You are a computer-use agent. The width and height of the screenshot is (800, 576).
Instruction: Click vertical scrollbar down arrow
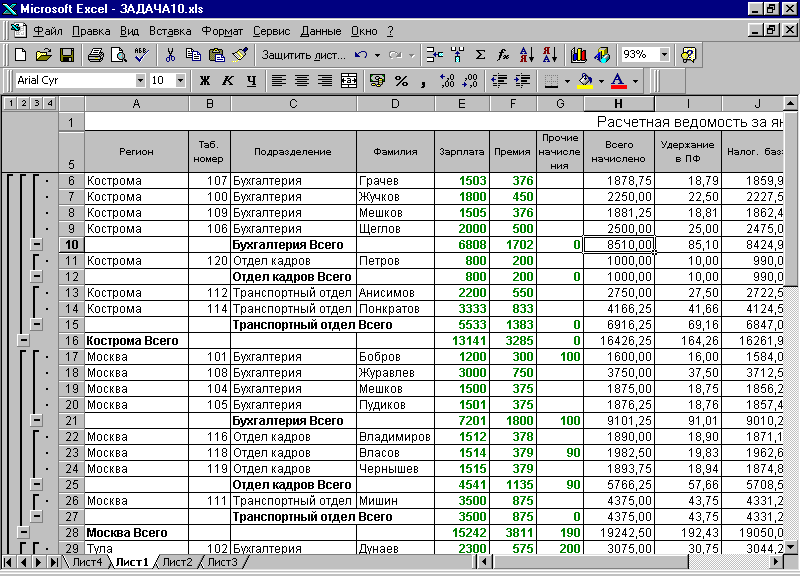790,547
